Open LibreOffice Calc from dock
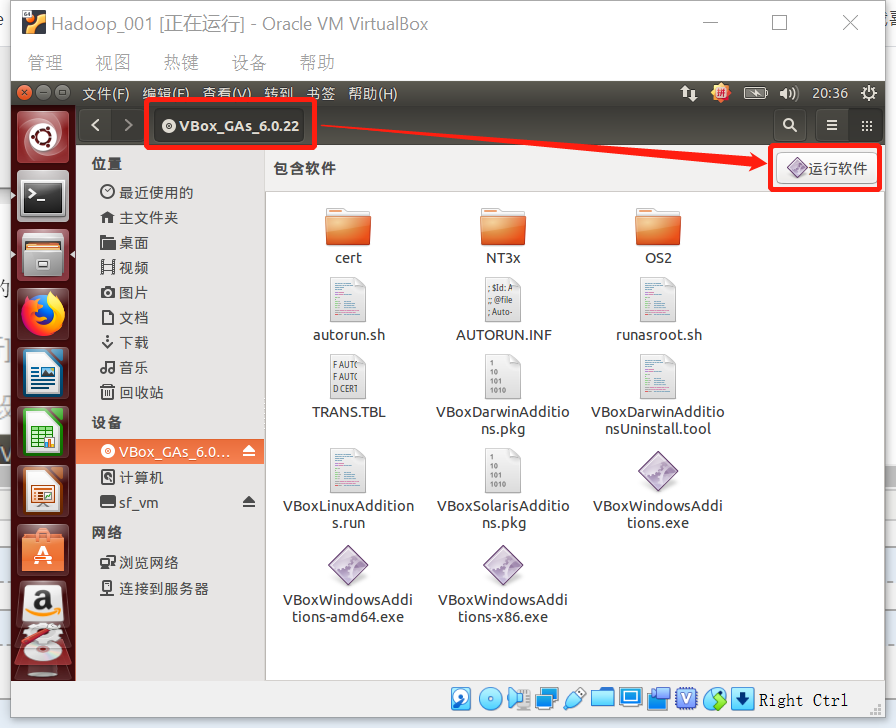 [x=43, y=432]
